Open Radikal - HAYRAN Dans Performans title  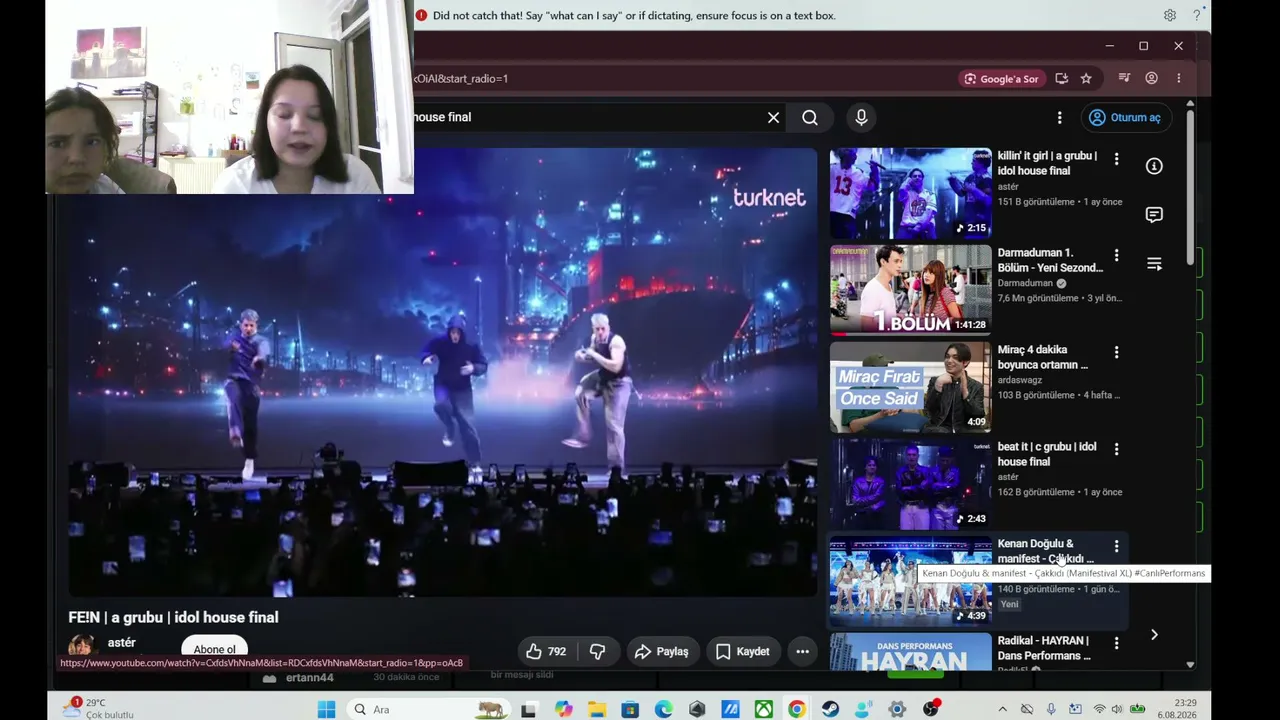coord(1044,648)
